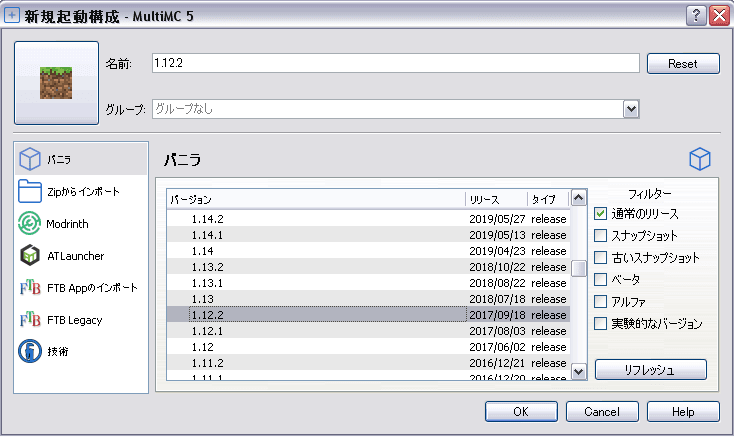Select version 1.12 row
This screenshot has width=734, height=437.
click(368, 347)
